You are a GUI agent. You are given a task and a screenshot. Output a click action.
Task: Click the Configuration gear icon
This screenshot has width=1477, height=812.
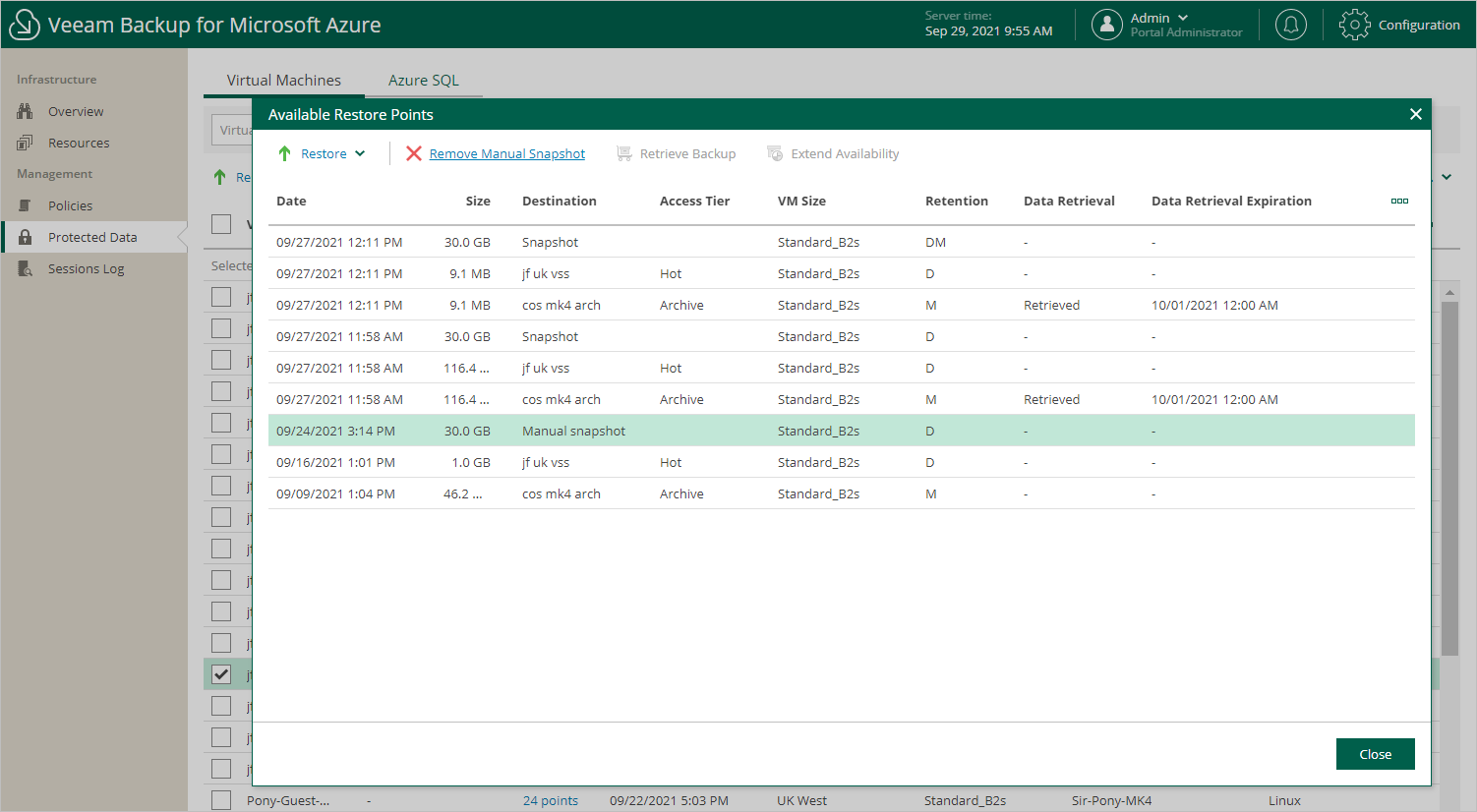[1354, 25]
